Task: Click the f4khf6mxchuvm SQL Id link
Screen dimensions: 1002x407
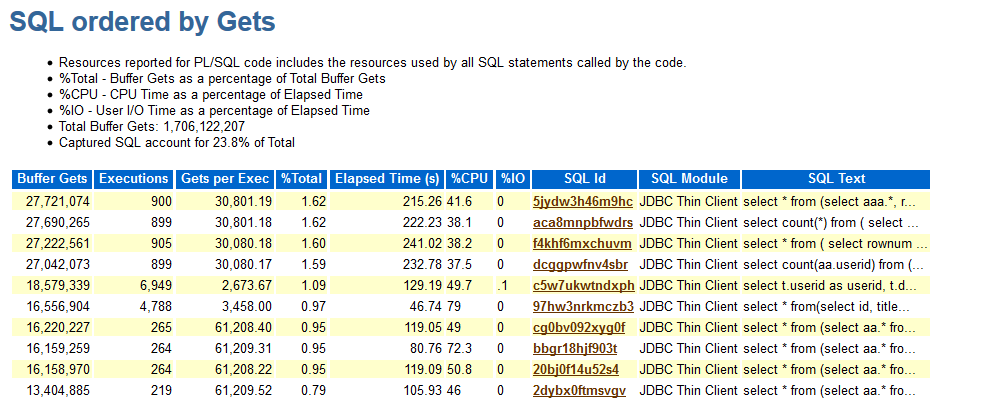Action: 582,243
